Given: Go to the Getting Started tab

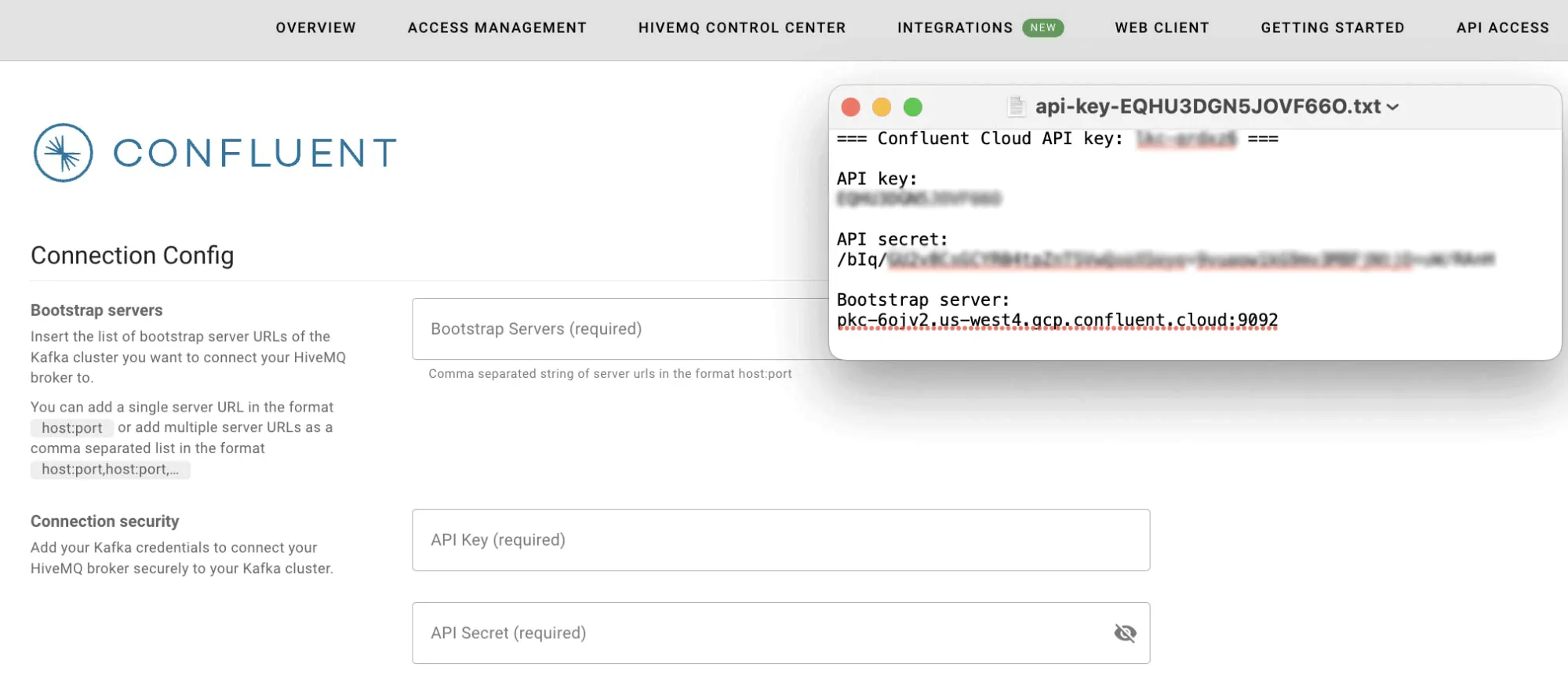Looking at the screenshot, I should click(1333, 27).
